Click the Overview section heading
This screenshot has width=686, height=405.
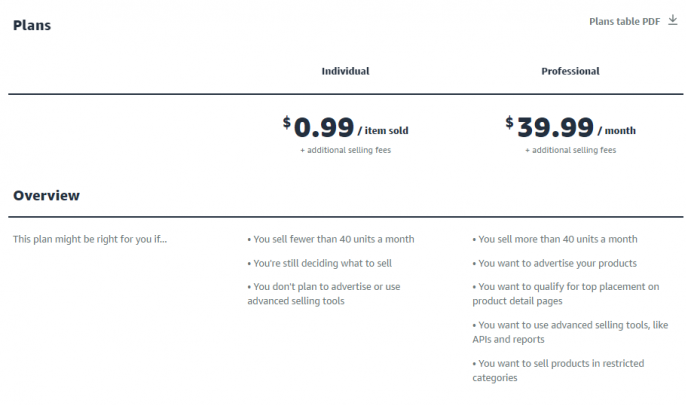46,196
